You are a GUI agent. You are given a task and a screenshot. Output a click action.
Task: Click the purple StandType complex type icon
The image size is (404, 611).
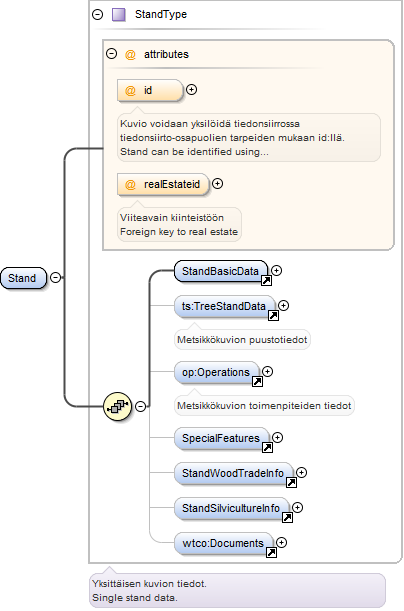click(x=118, y=14)
